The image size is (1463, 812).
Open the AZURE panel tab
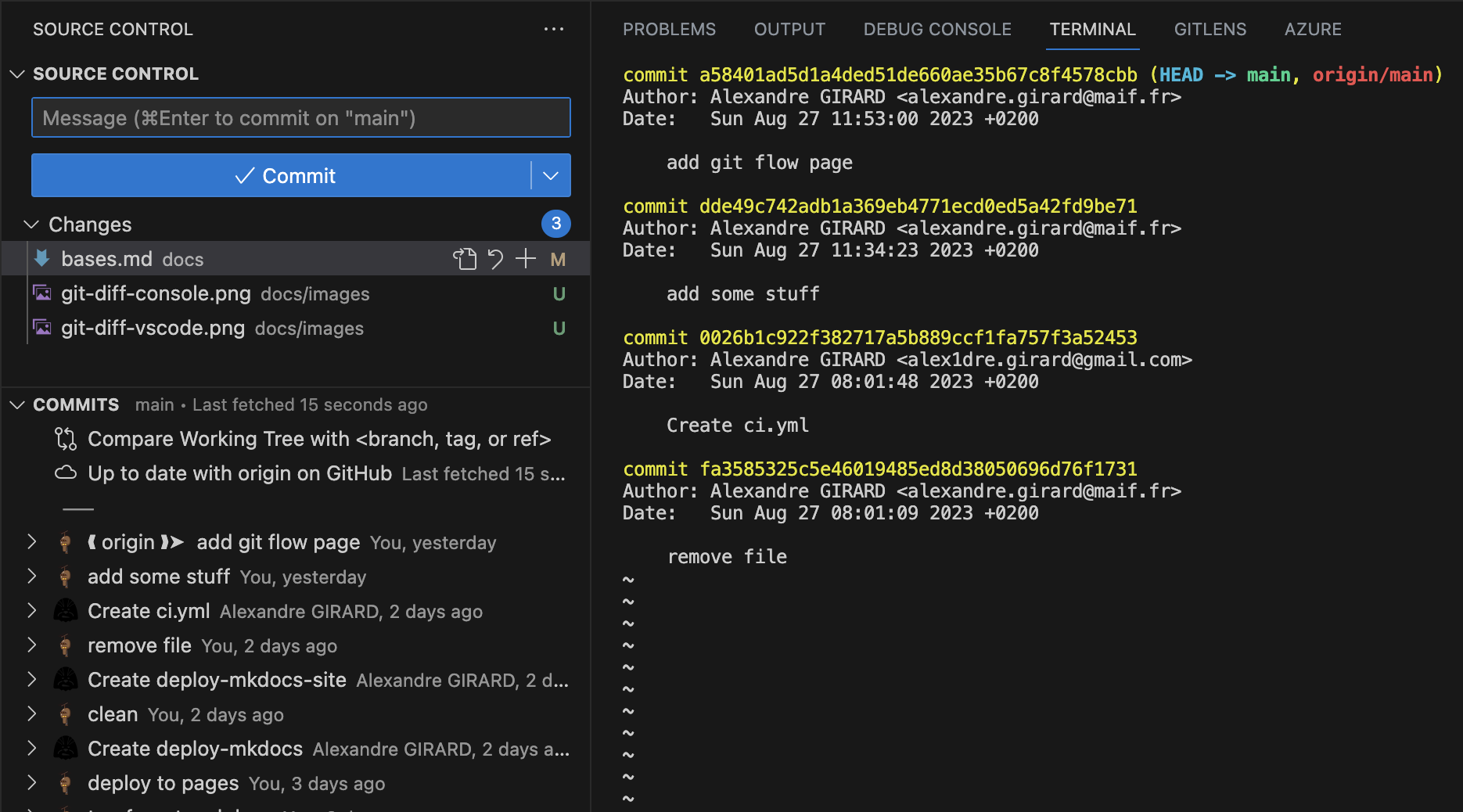1313,30
